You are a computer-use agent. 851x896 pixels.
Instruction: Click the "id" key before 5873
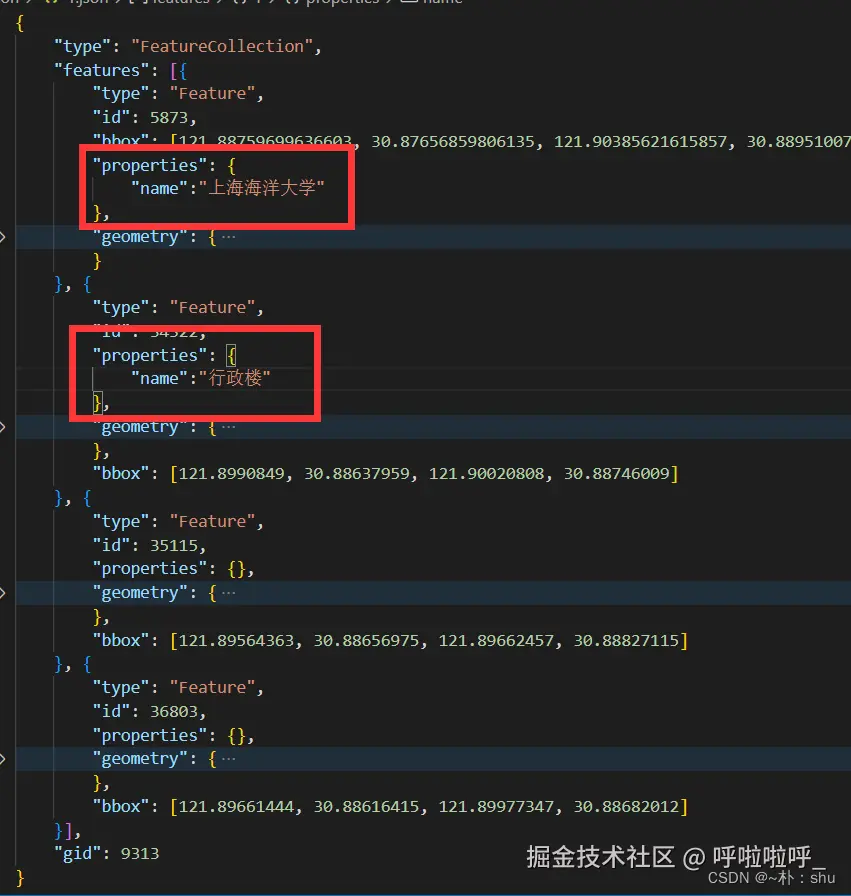point(111,118)
